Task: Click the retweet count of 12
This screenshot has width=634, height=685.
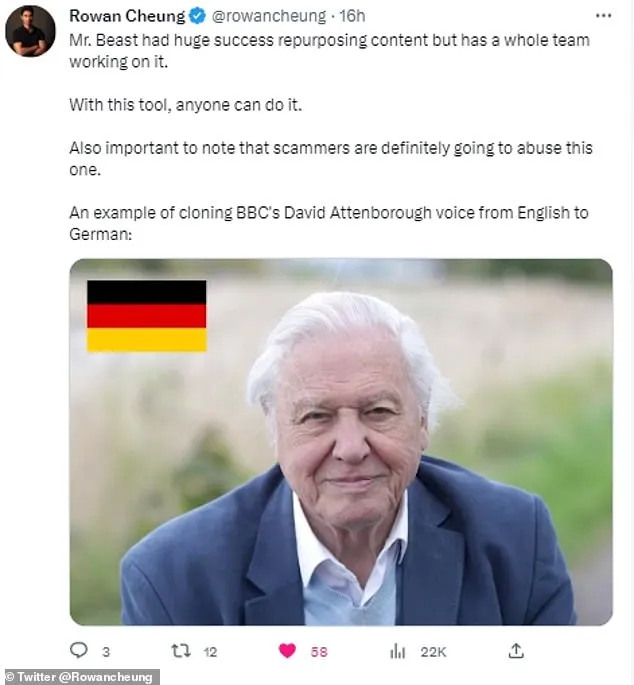Action: coord(210,652)
